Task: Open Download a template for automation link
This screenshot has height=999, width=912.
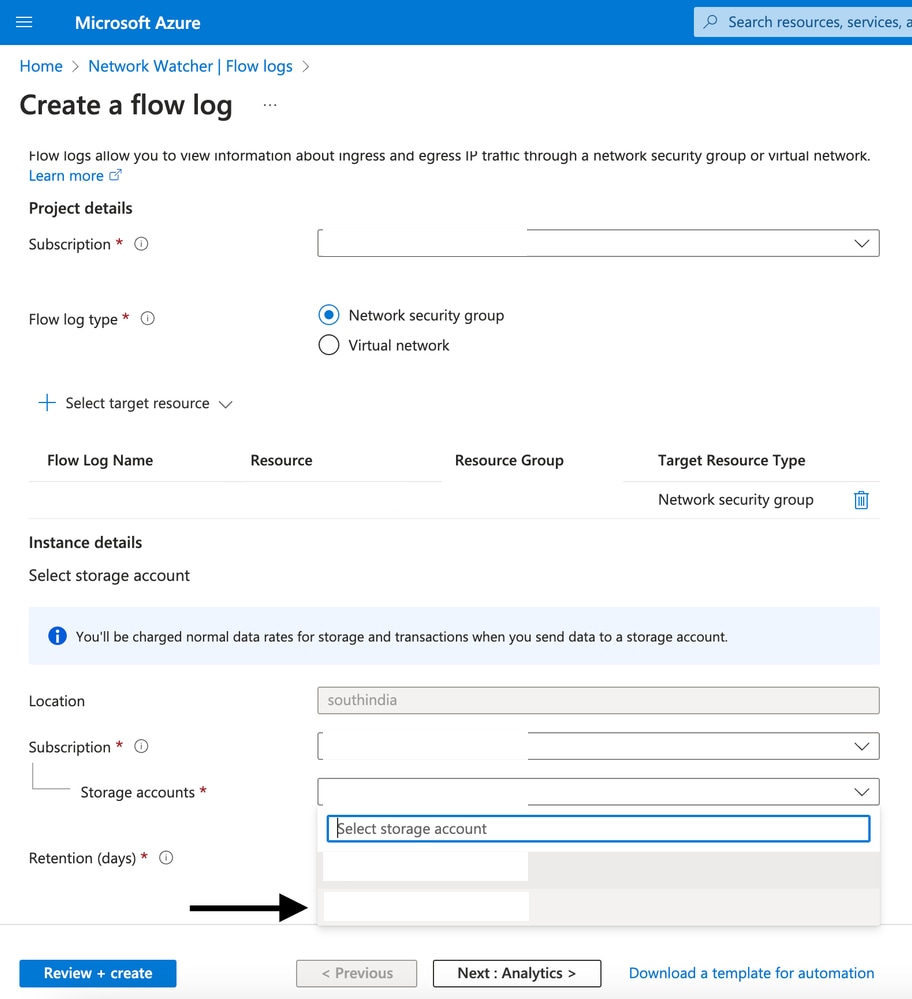Action: 751,973
